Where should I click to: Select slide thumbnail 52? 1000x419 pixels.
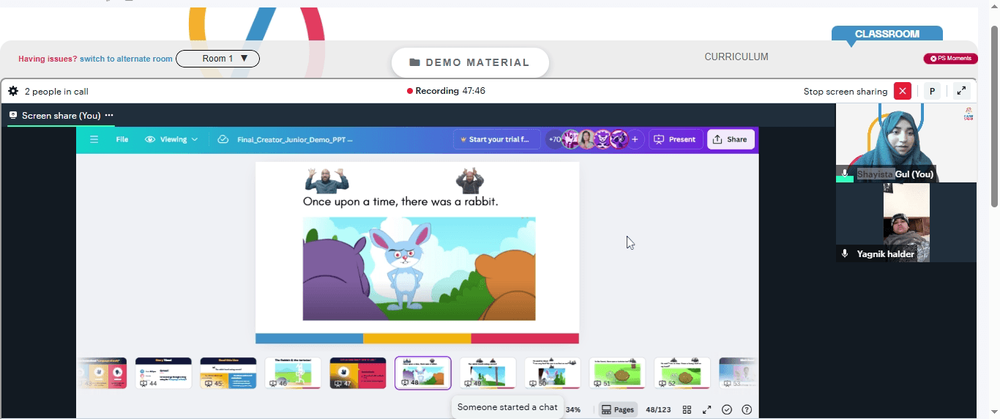(x=682, y=373)
